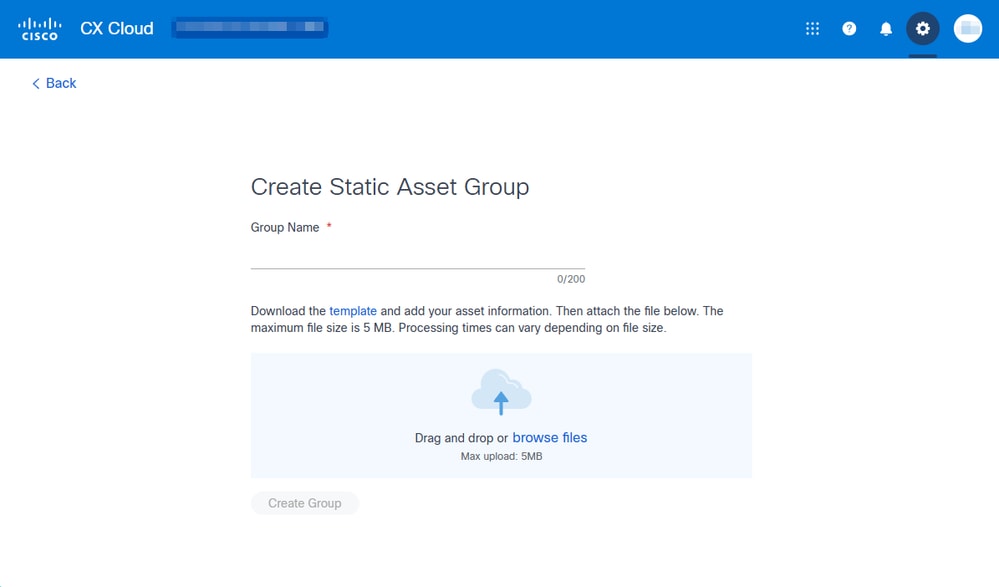Image resolution: width=999 pixels, height=587 pixels.
Task: Open the settings gear icon
Action: (x=923, y=29)
